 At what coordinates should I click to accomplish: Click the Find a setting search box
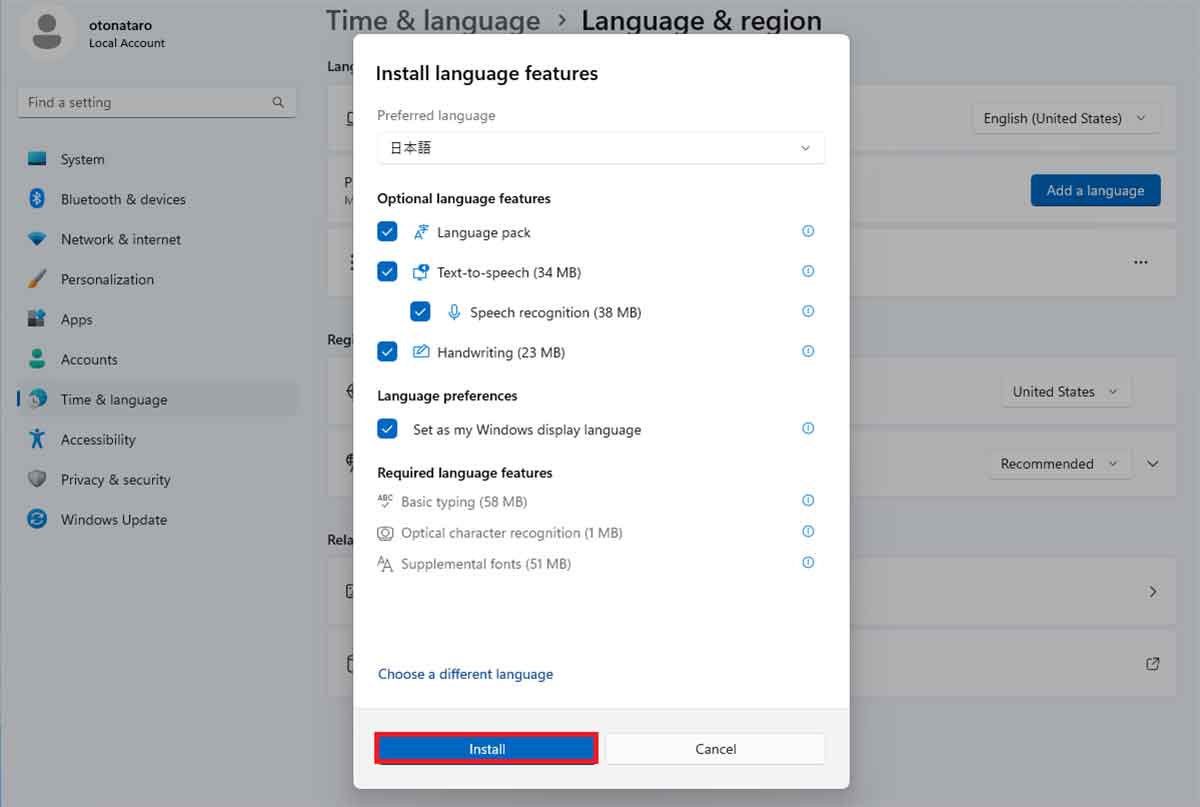(x=157, y=102)
